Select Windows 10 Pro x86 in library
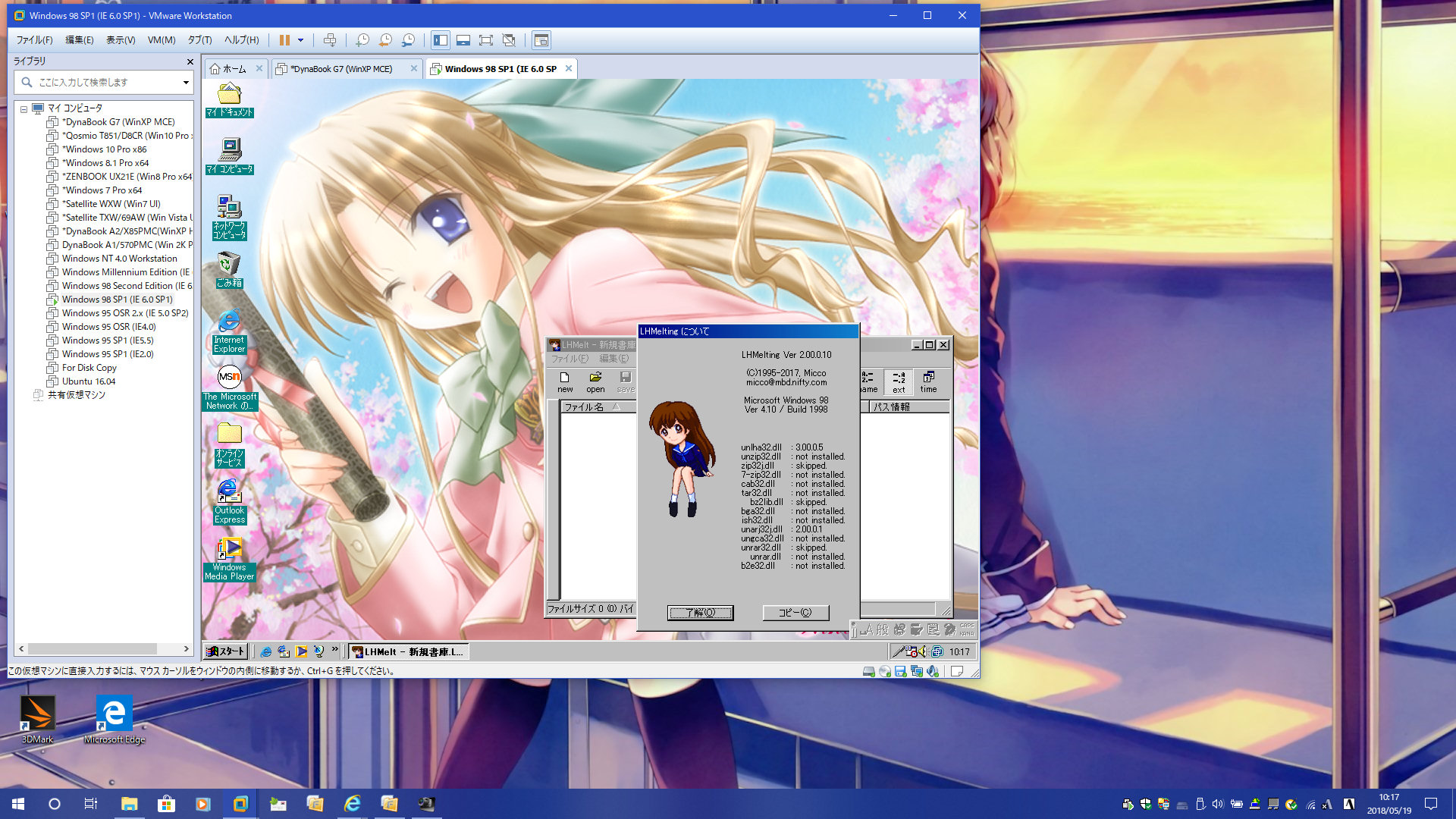 tap(104, 149)
